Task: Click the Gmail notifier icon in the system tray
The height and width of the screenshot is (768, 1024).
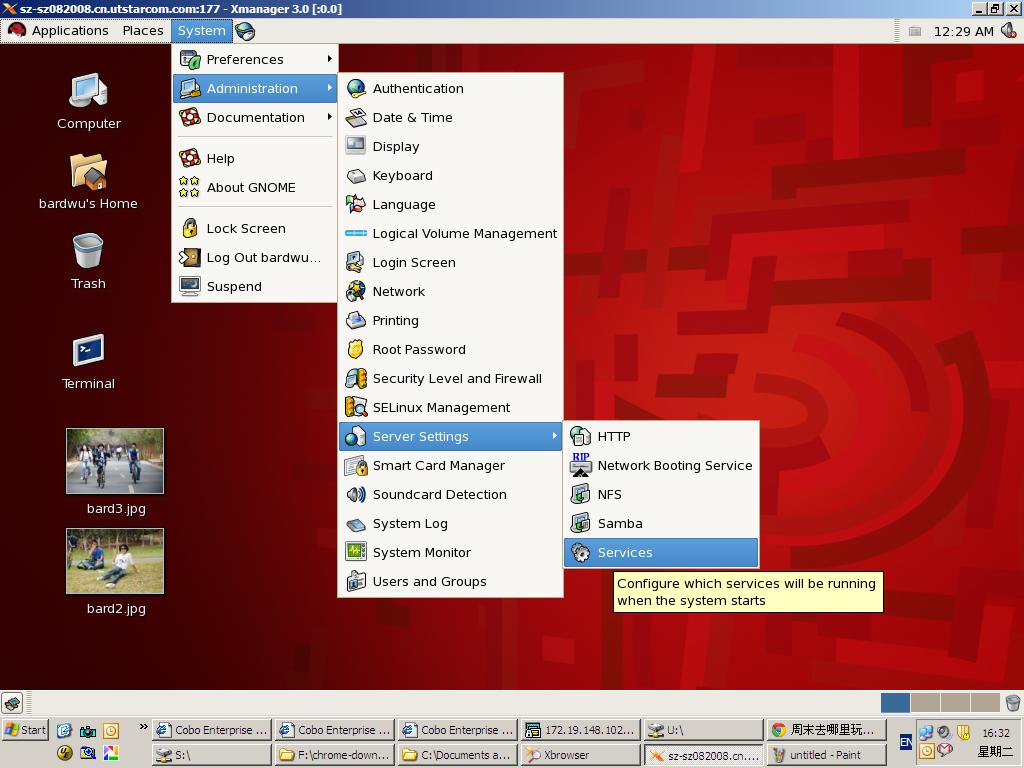Action: pos(942,750)
